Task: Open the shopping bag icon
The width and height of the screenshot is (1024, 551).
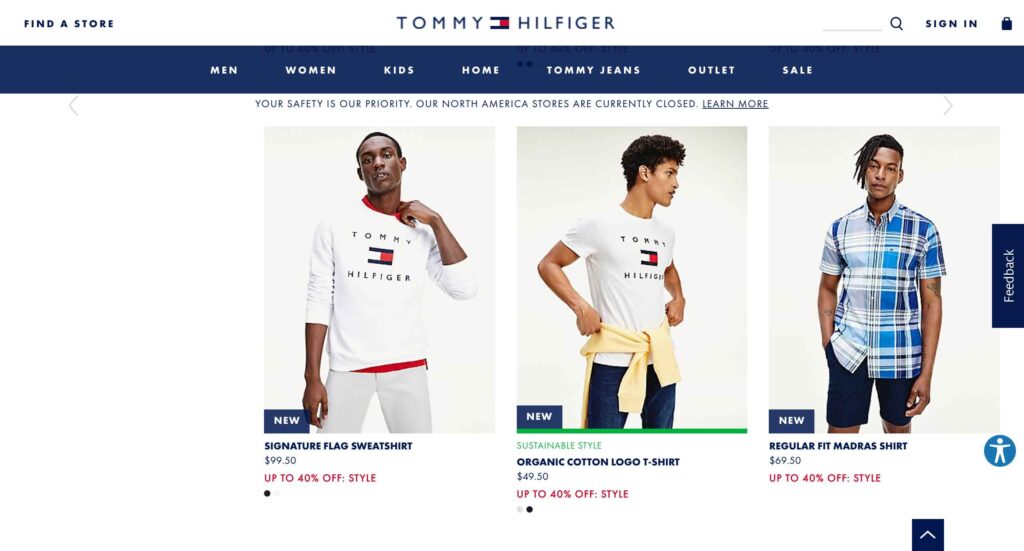Action: coord(1006,24)
